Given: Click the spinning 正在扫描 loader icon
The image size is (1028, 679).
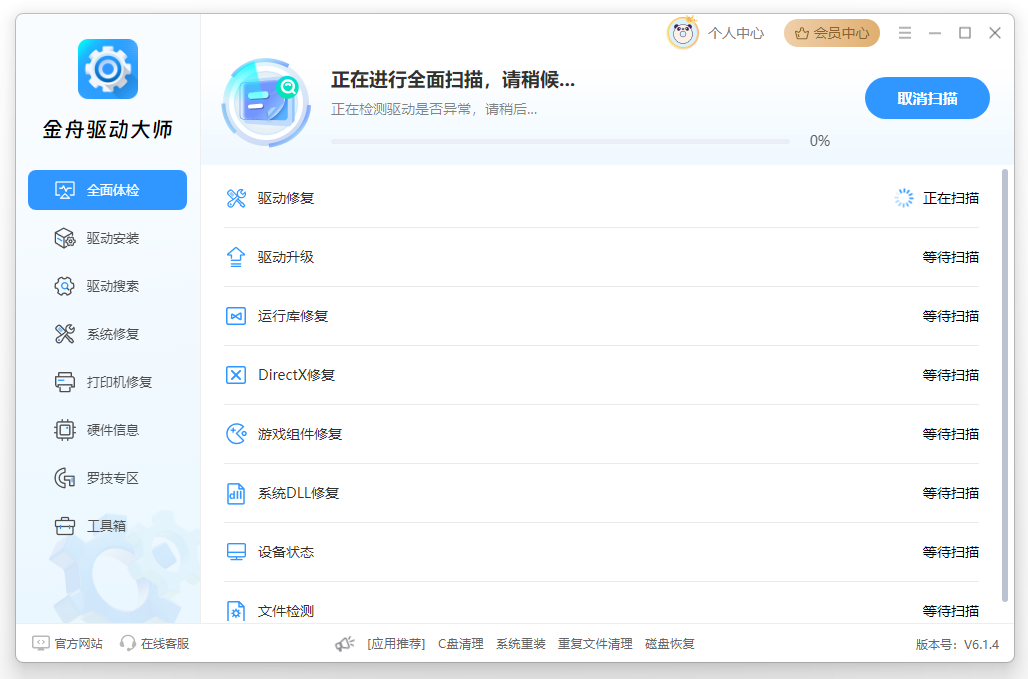Looking at the screenshot, I should point(904,198).
